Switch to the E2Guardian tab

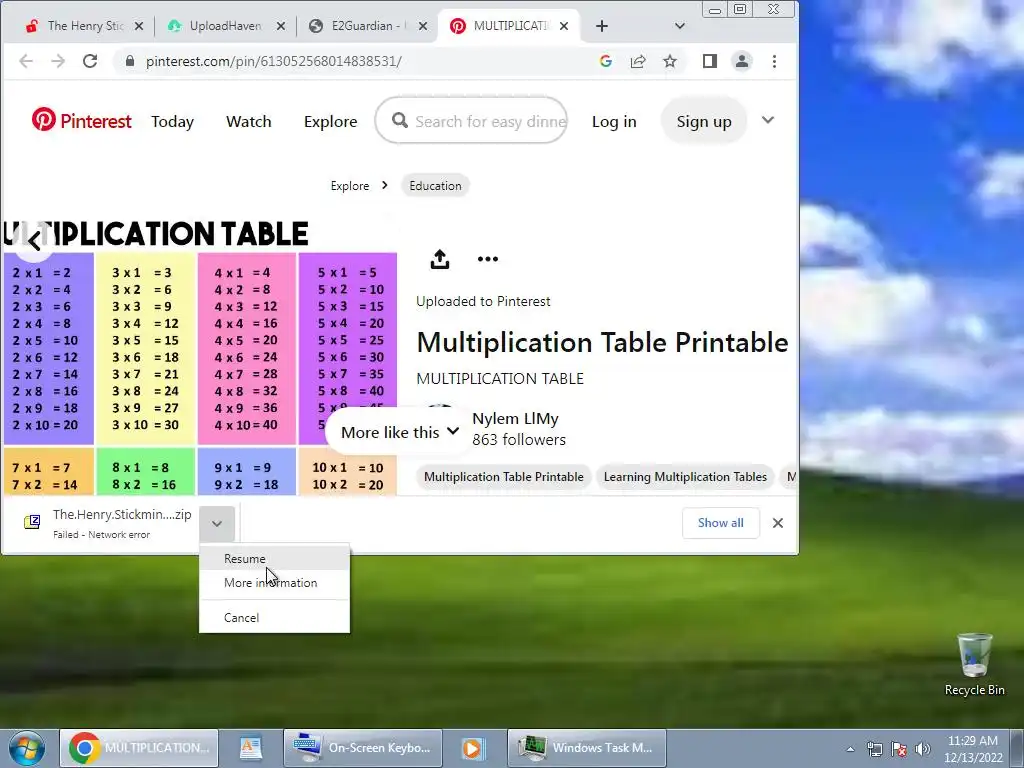point(360,26)
